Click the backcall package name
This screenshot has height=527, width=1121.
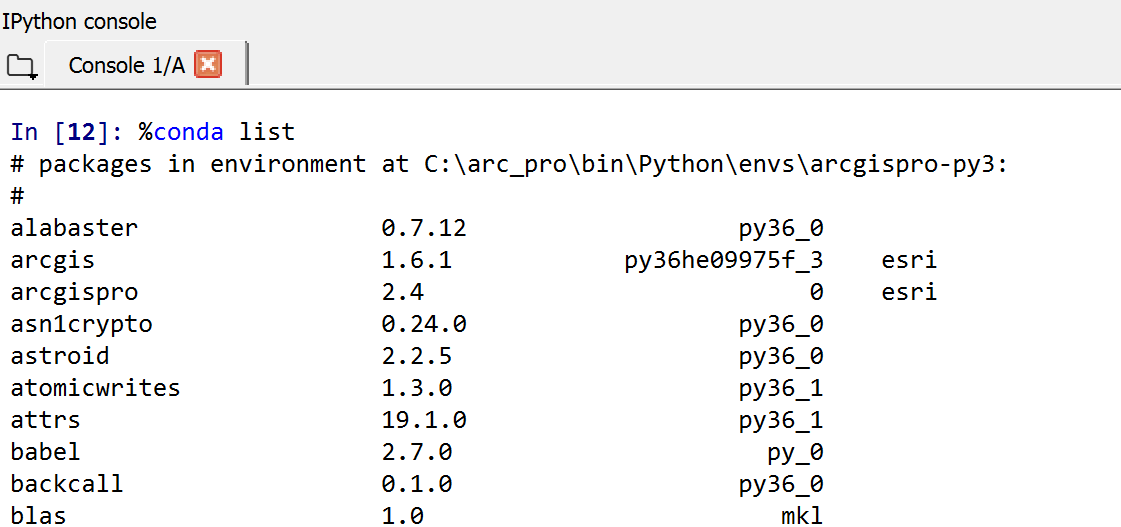(67, 484)
